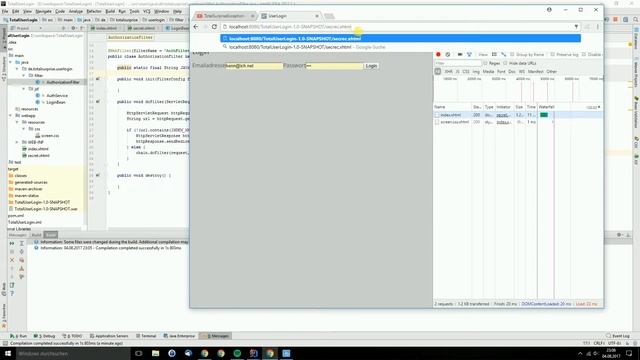Open the address bar suggestions dropdown arrow
Screen dimensions: 640x360
[576, 27]
